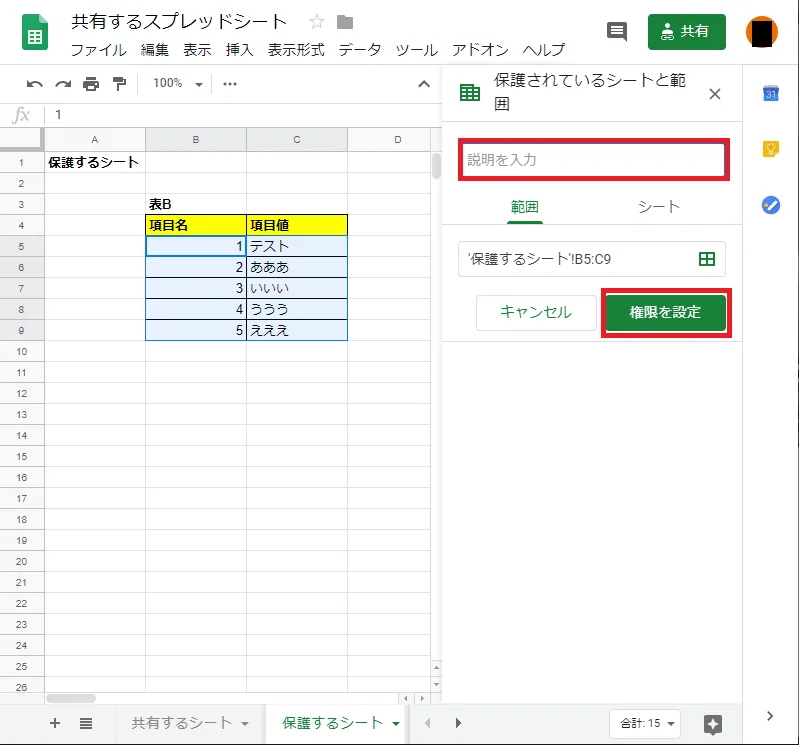The height and width of the screenshot is (745, 799).
Task: Click the spreadsheet title 共有するスプレッドシート
Action: (x=179, y=22)
